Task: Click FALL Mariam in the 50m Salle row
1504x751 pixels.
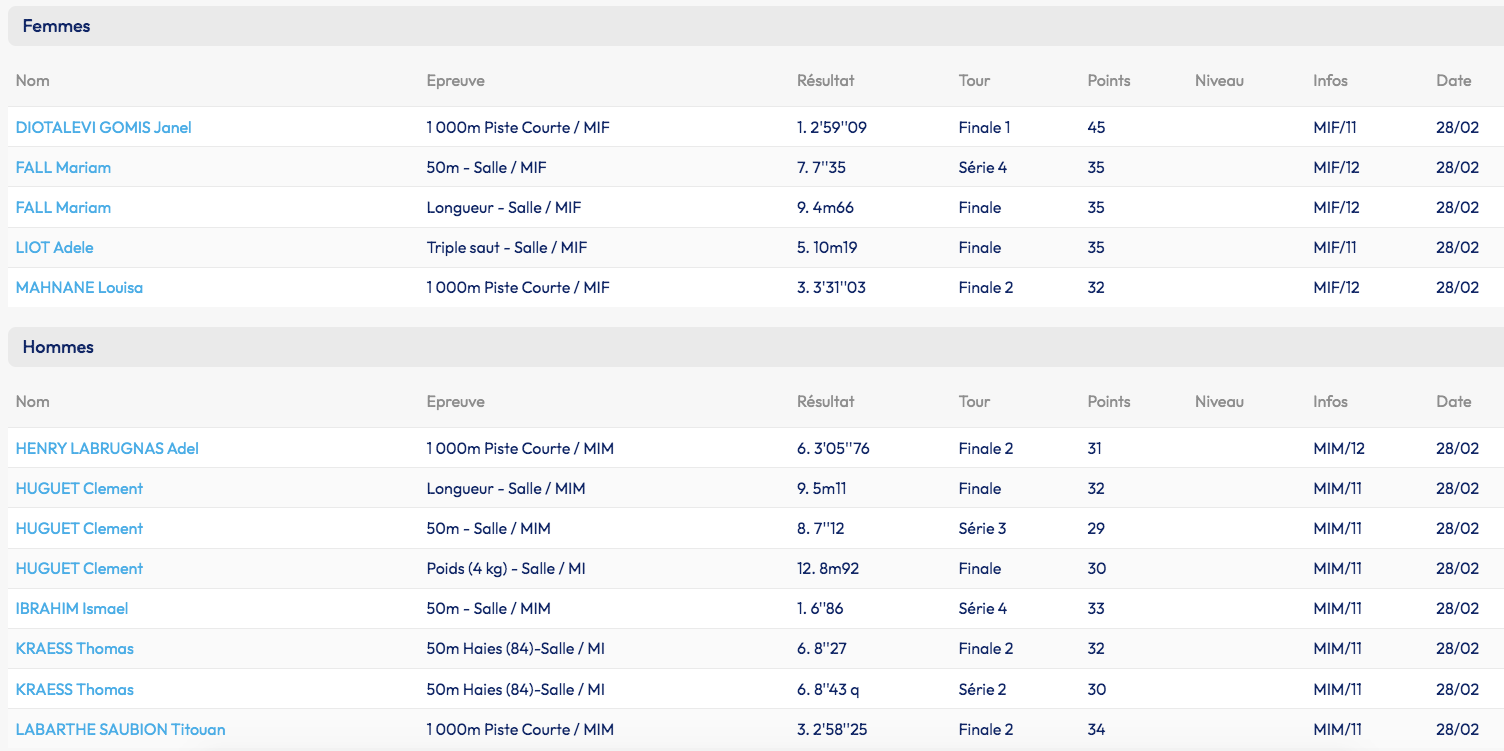Action: click(63, 167)
